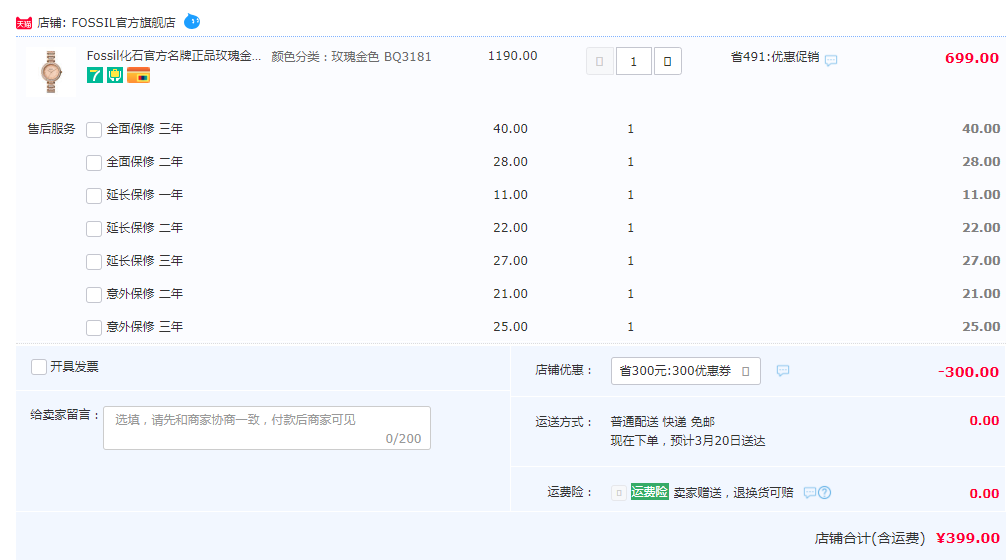Click the store total ¥399.00

pyautogui.click(x=968, y=538)
